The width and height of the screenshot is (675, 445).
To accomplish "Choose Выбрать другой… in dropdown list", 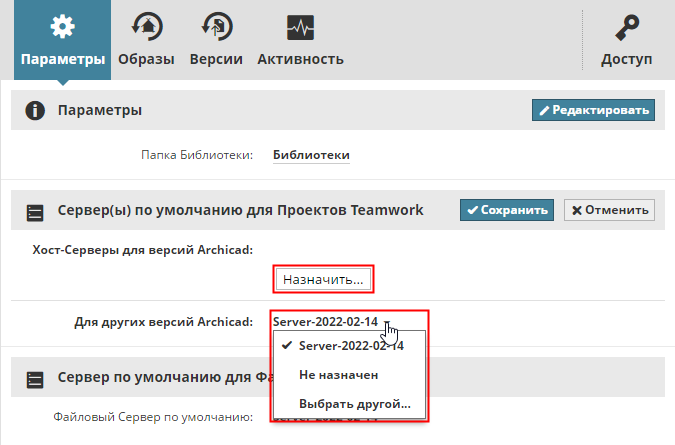I will coord(350,404).
